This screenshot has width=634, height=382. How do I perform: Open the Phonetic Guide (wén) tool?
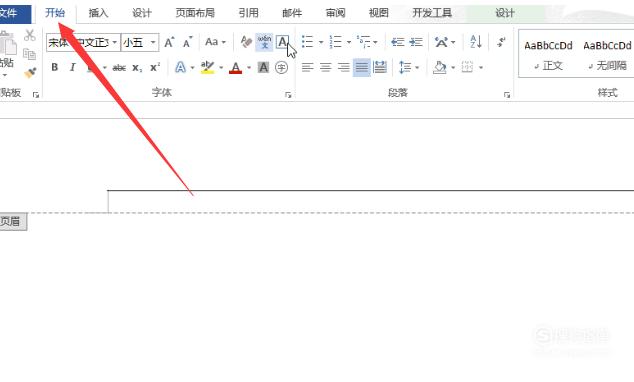tap(264, 42)
